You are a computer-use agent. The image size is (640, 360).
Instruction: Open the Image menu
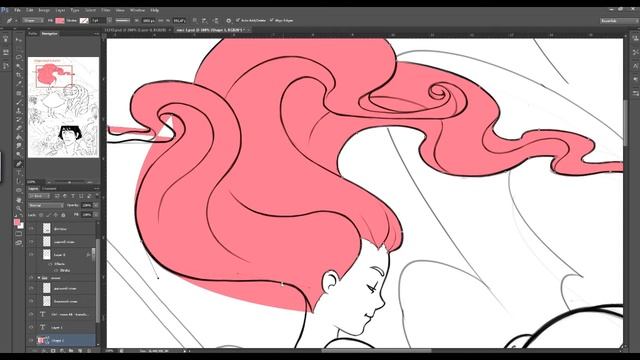tap(44, 10)
